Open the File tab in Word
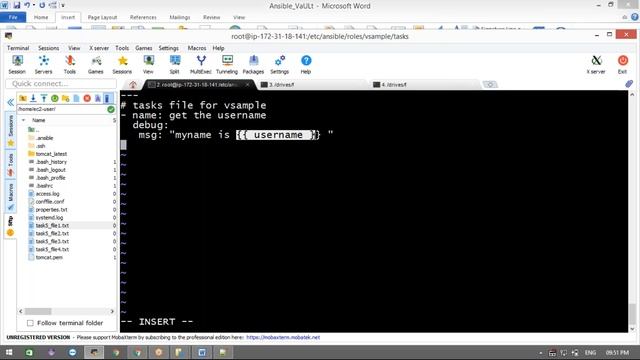640x360 pixels. coord(13,17)
